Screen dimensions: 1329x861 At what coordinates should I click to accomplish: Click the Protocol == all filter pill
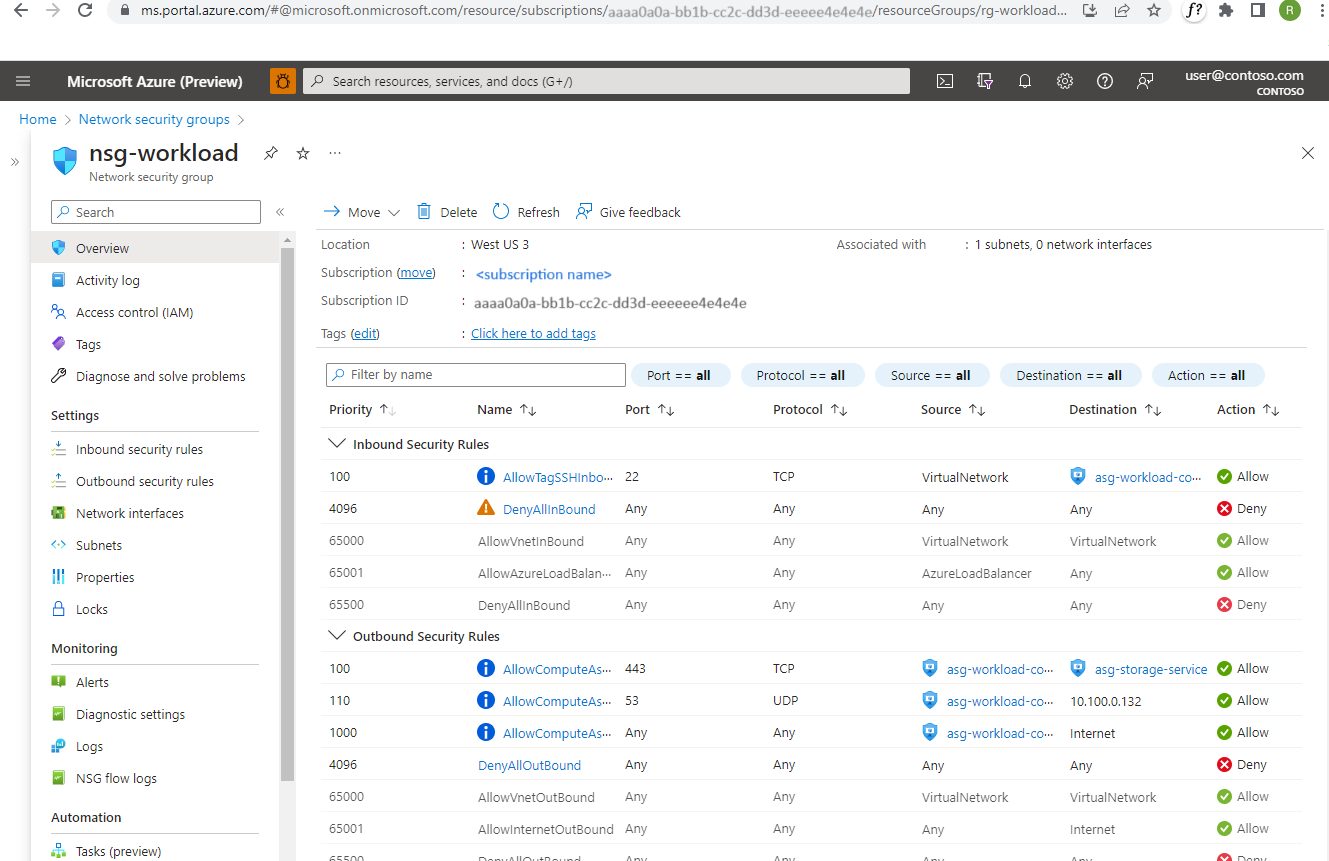click(x=800, y=376)
